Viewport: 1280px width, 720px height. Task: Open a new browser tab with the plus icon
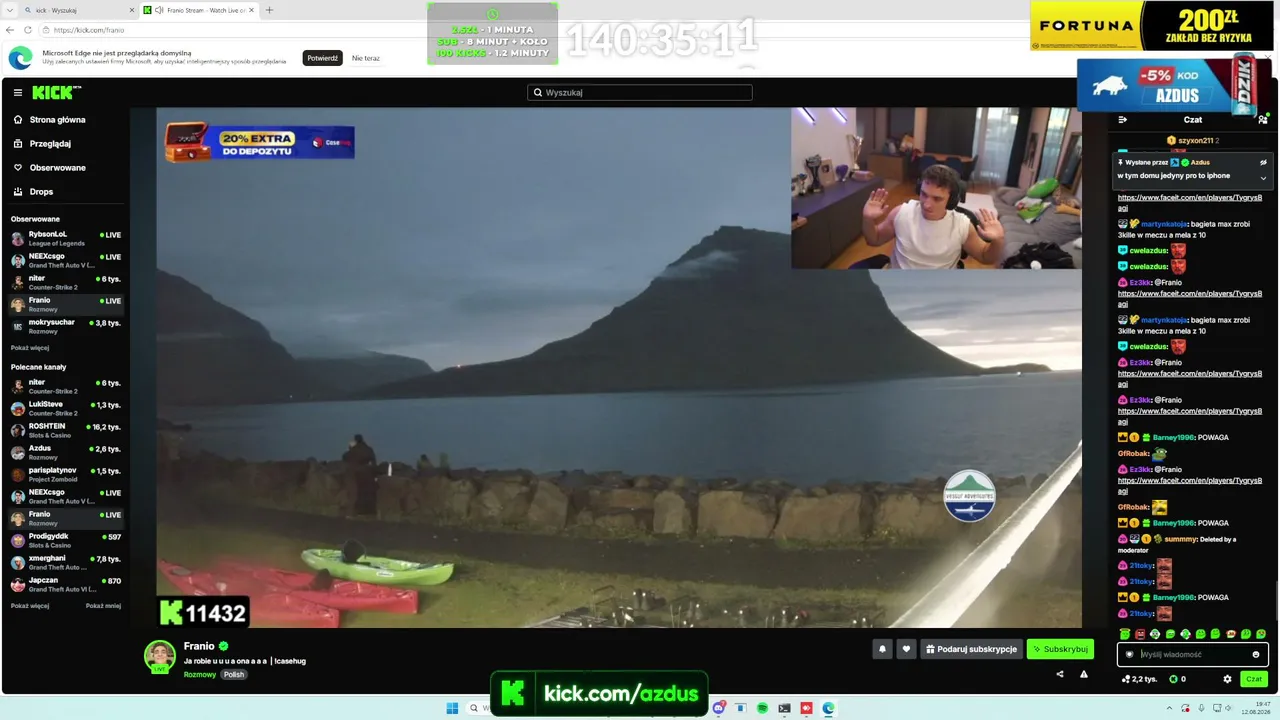click(269, 10)
